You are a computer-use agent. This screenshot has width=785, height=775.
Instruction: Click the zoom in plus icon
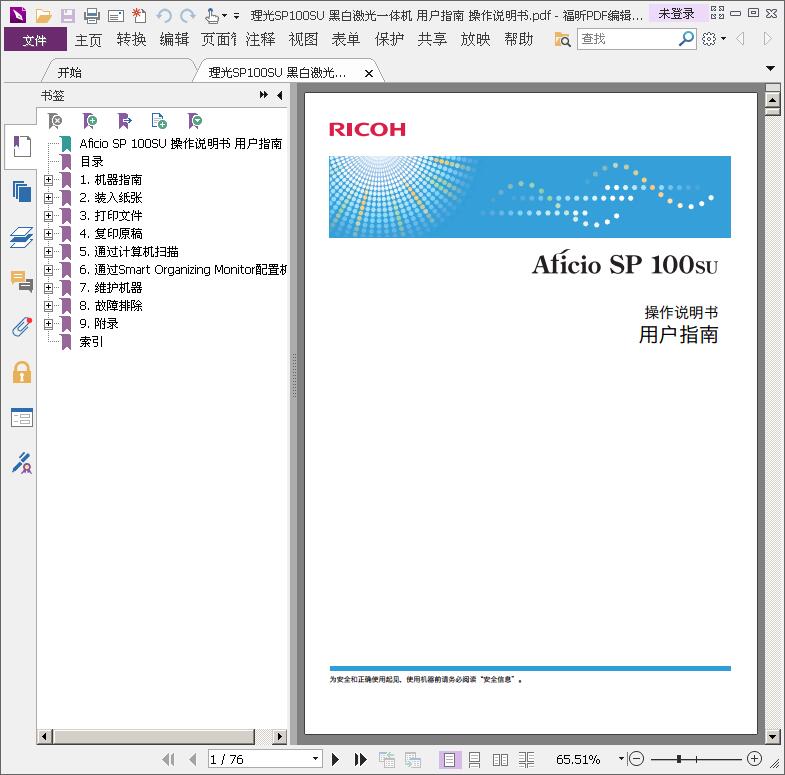pyautogui.click(x=754, y=759)
